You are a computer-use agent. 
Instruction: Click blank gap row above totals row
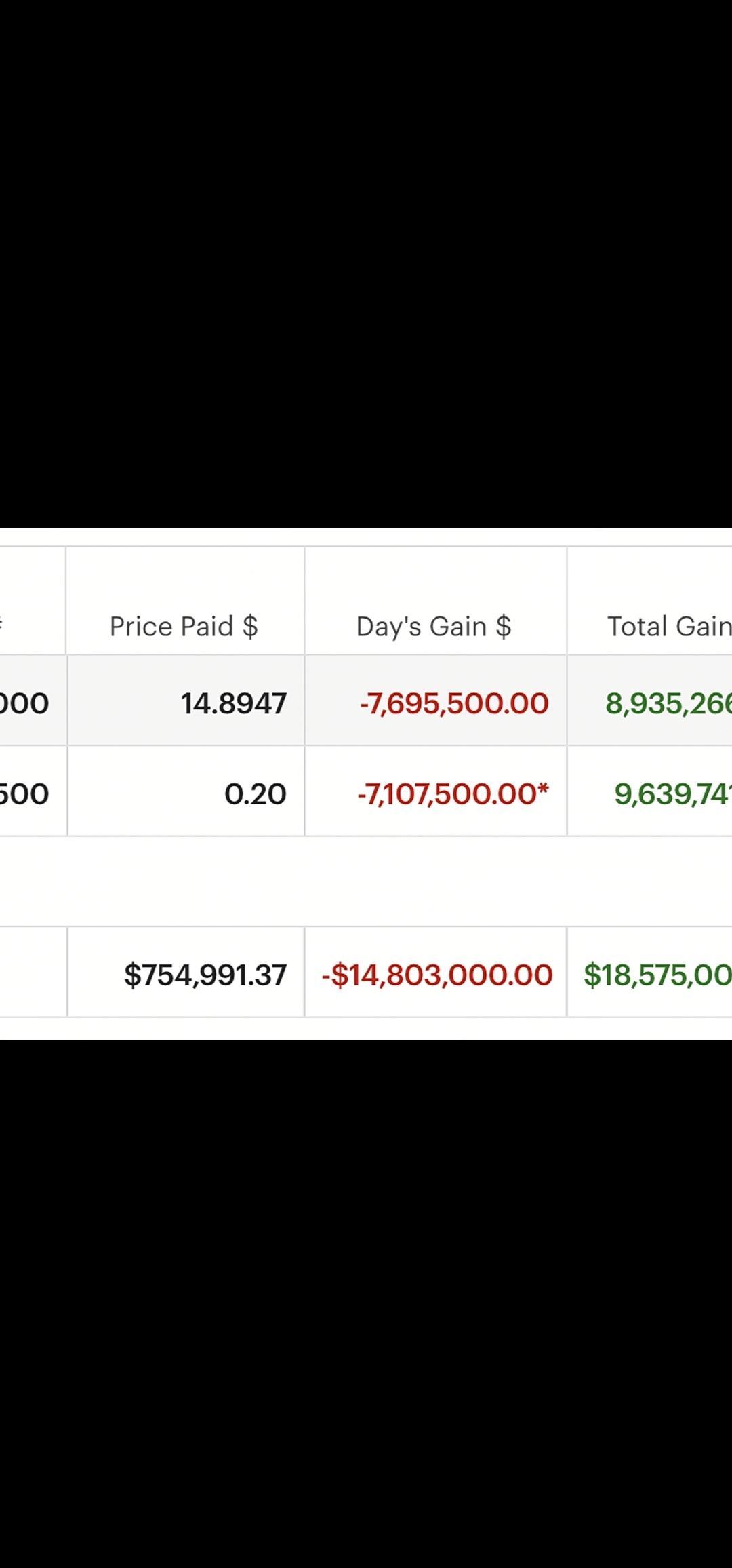tap(366, 881)
